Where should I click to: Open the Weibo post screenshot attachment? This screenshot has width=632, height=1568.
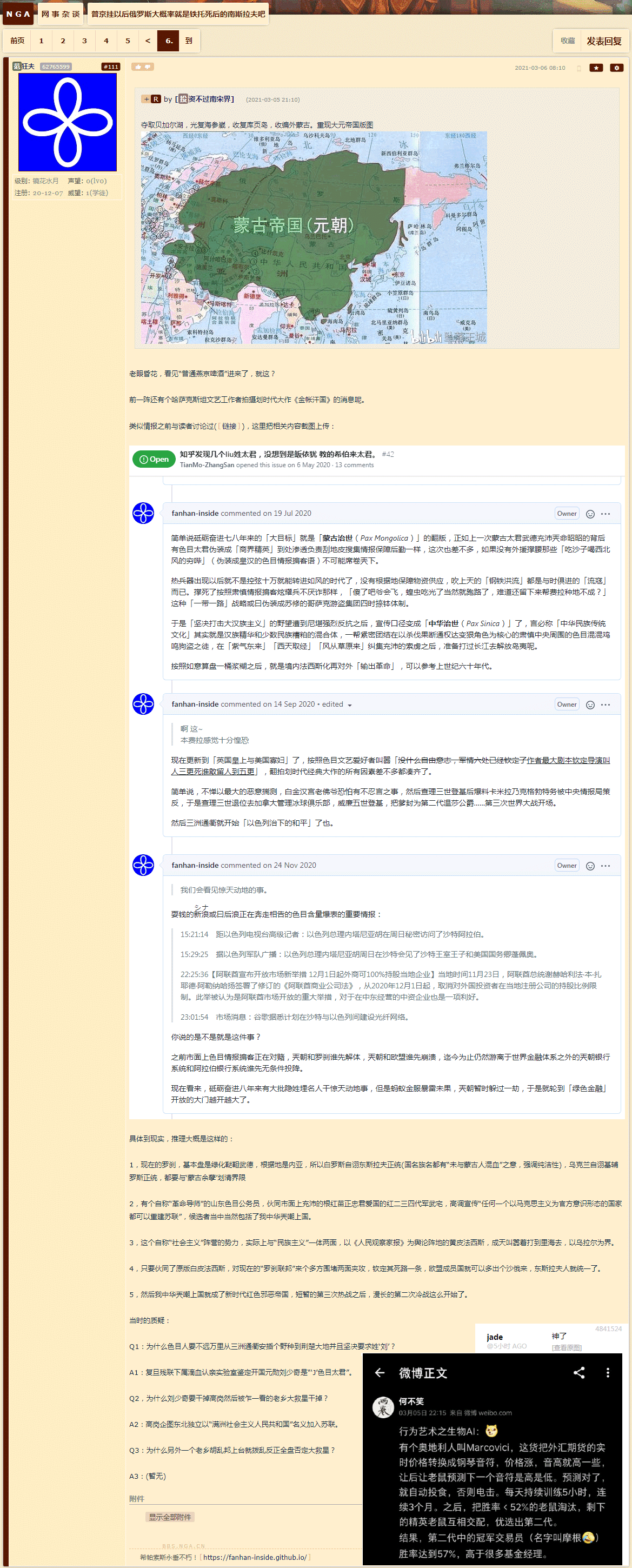pyautogui.click(x=493, y=1460)
